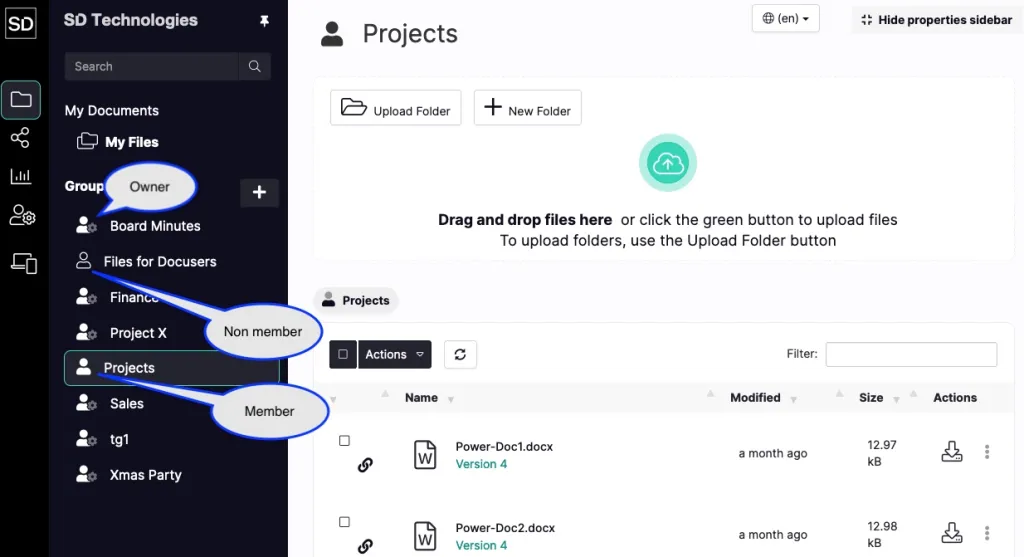
Task: Select the Board Minutes group
Action: click(x=155, y=226)
